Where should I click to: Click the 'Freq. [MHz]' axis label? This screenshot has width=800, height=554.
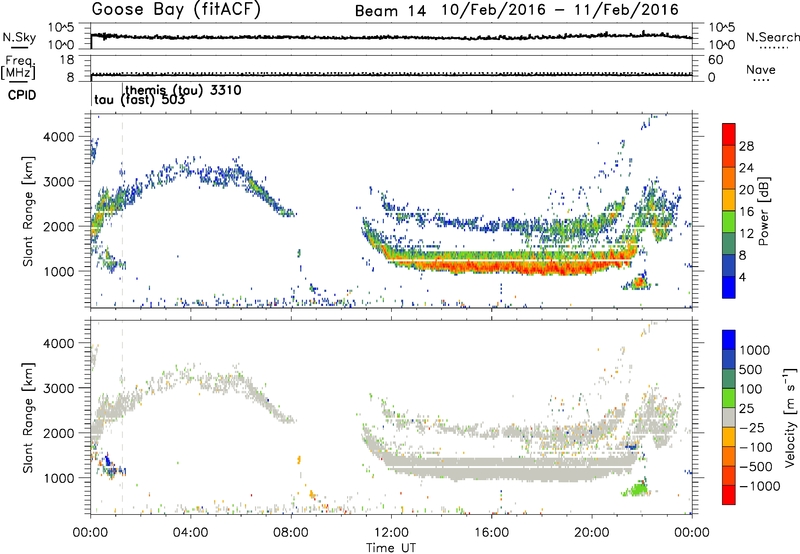(18, 67)
